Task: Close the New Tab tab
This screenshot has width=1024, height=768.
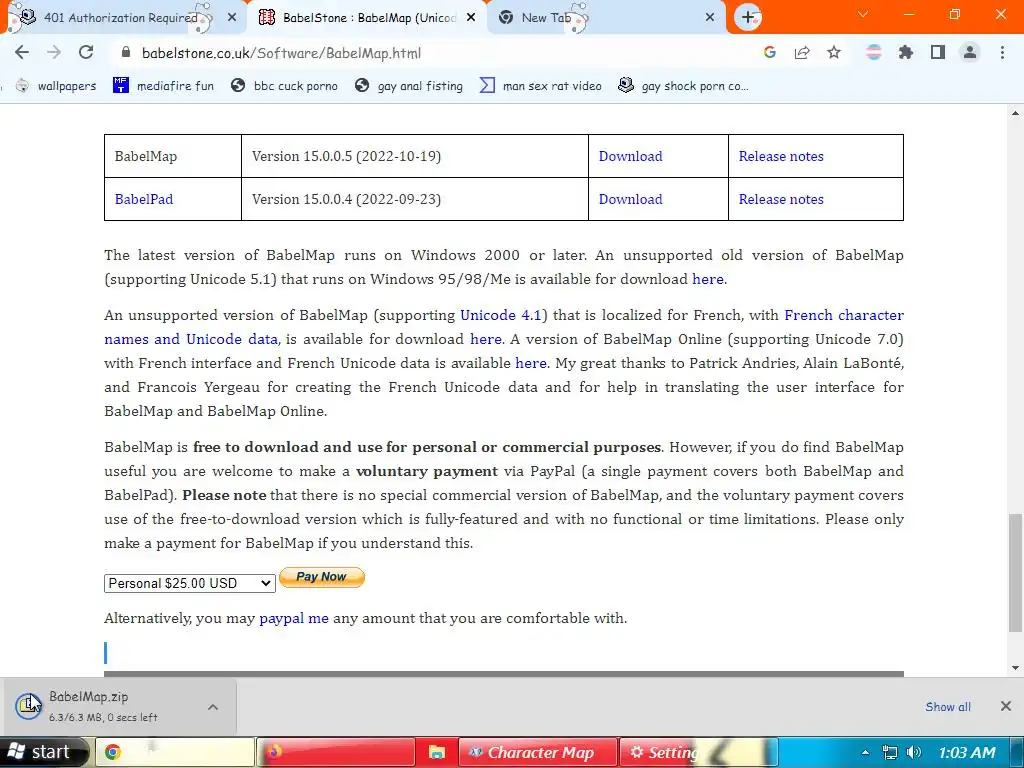Action: [710, 18]
